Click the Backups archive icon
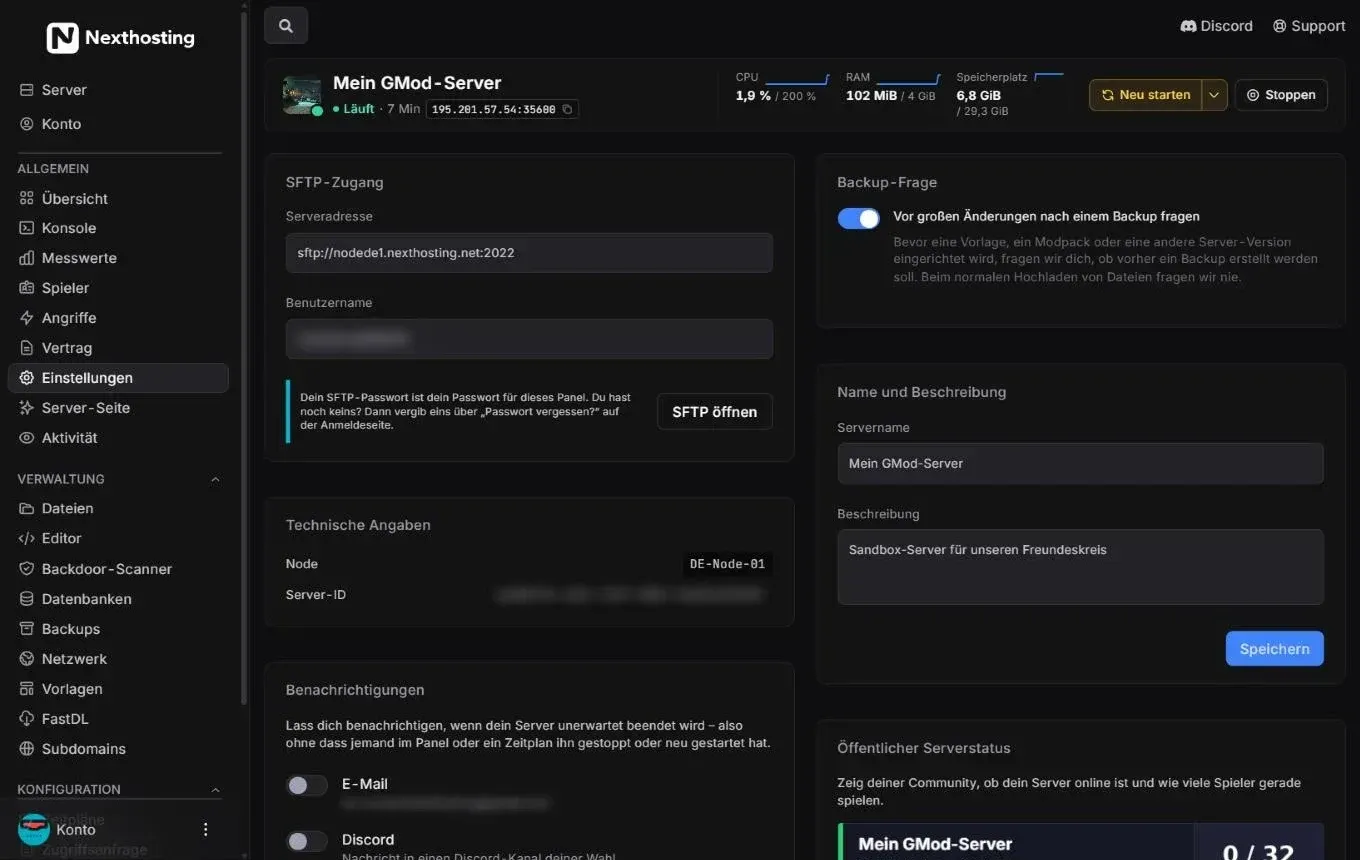This screenshot has height=860, width=1360. point(27,629)
